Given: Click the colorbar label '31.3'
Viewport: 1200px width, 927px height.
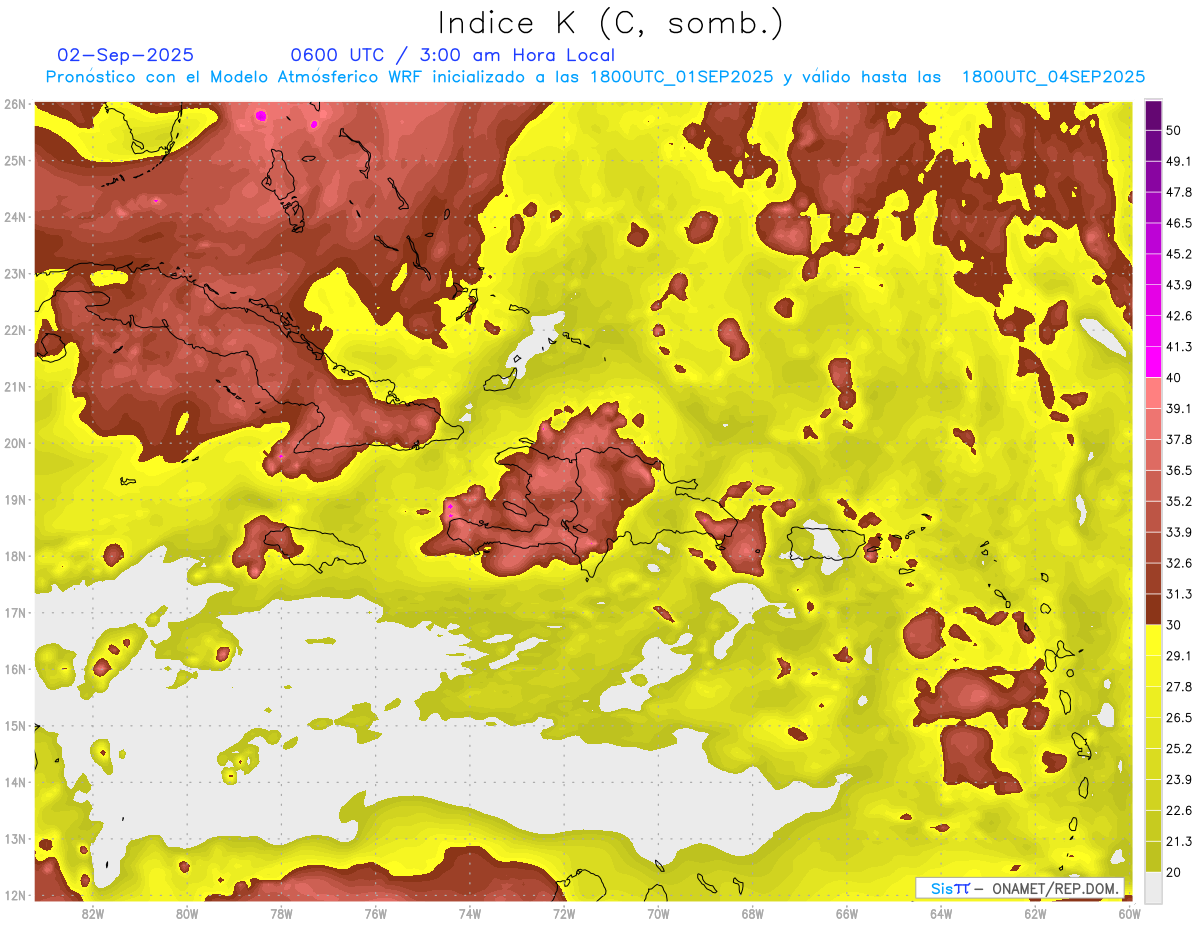Looking at the screenshot, I should [1178, 594].
